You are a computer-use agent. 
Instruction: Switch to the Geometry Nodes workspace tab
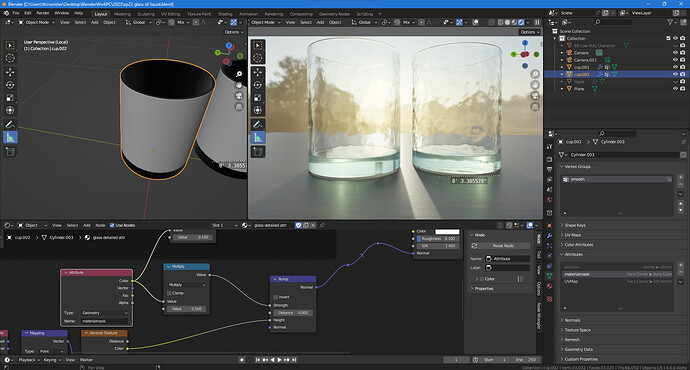click(x=334, y=14)
